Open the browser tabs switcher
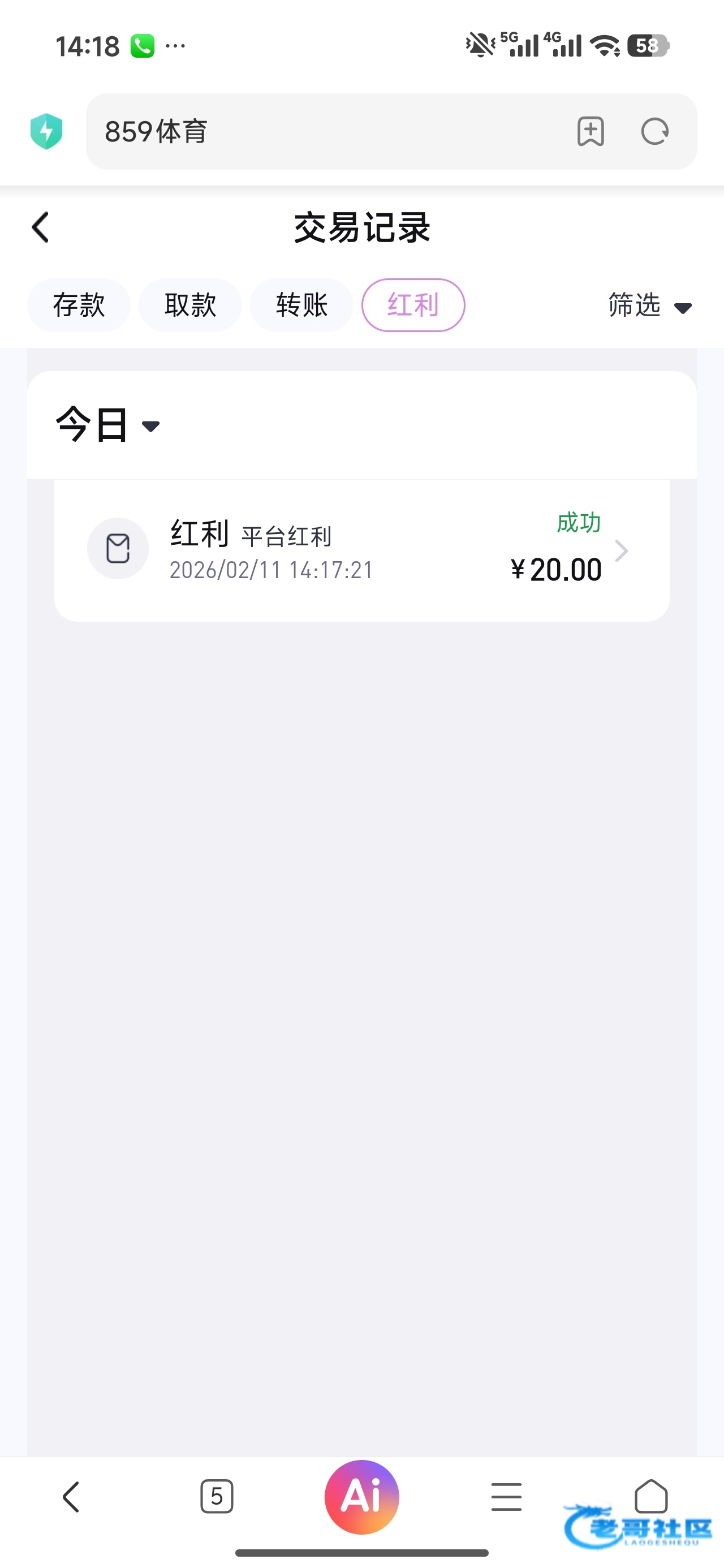Image resolution: width=724 pixels, height=1568 pixels. [217, 1497]
